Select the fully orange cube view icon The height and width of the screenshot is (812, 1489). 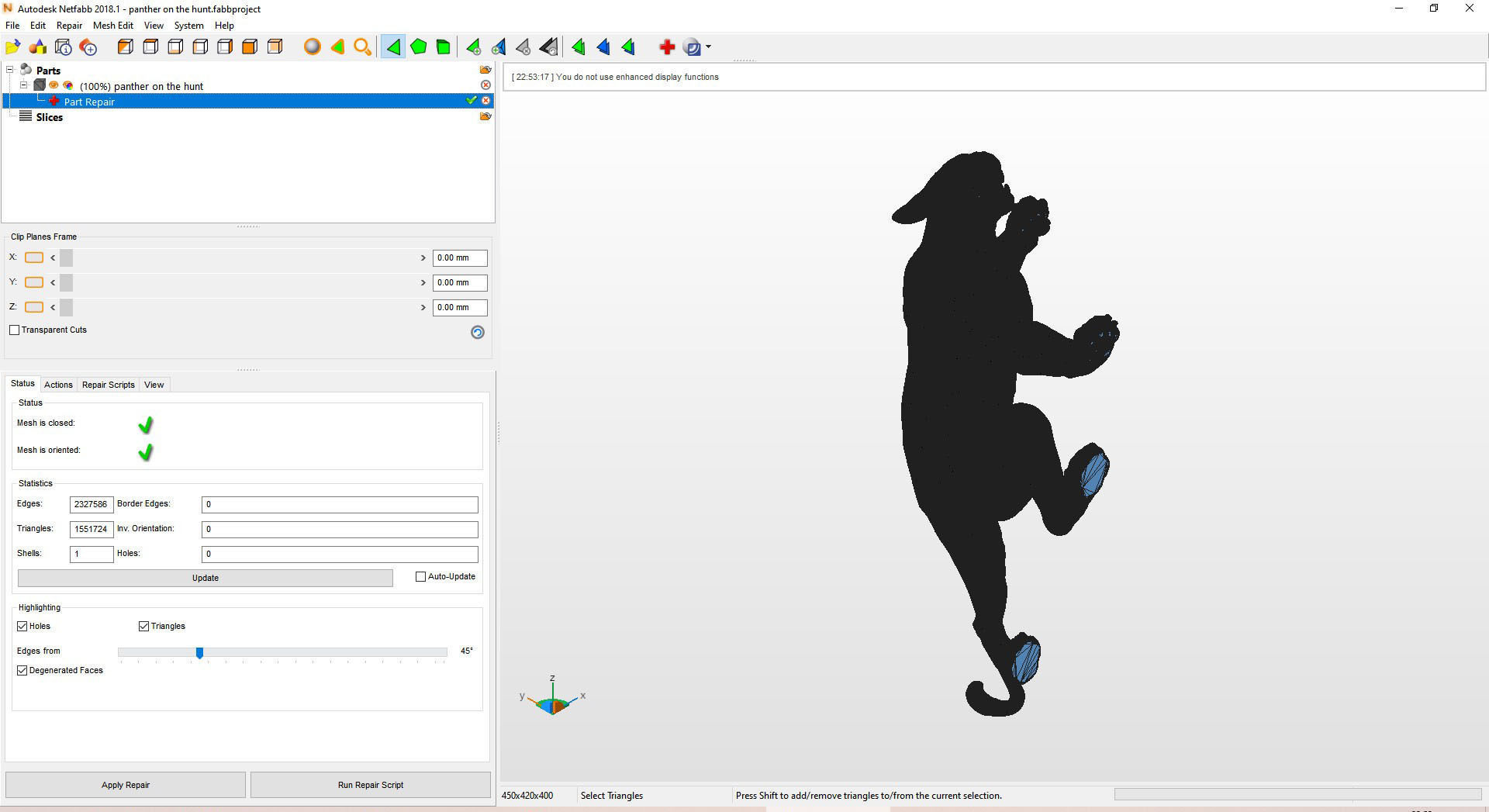point(250,47)
